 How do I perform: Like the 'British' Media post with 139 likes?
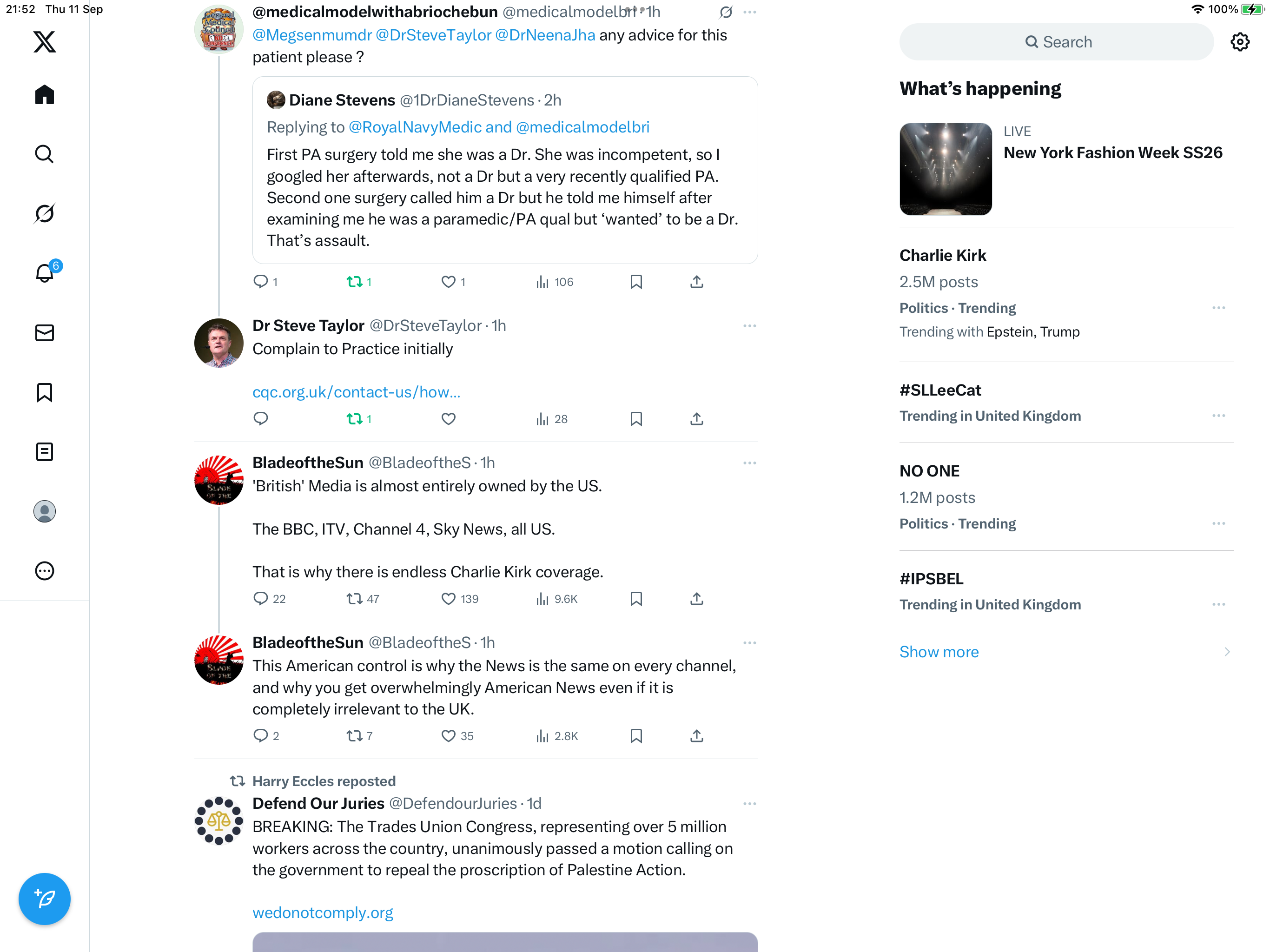(449, 599)
